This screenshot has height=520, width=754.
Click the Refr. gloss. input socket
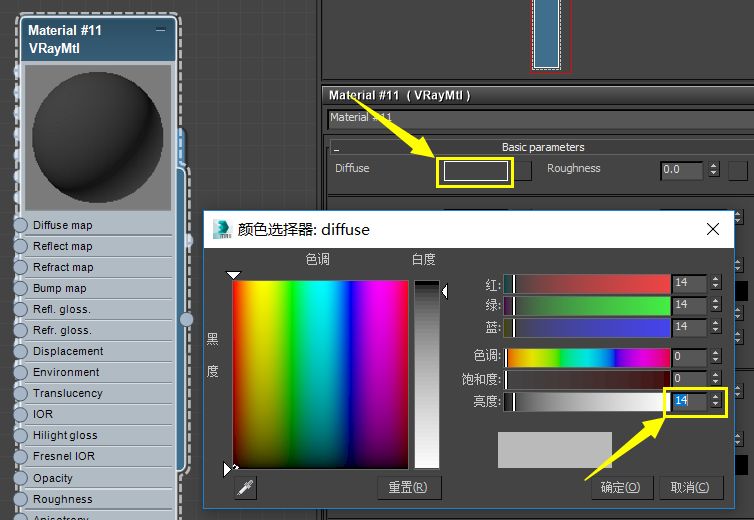pyautogui.click(x=20, y=330)
